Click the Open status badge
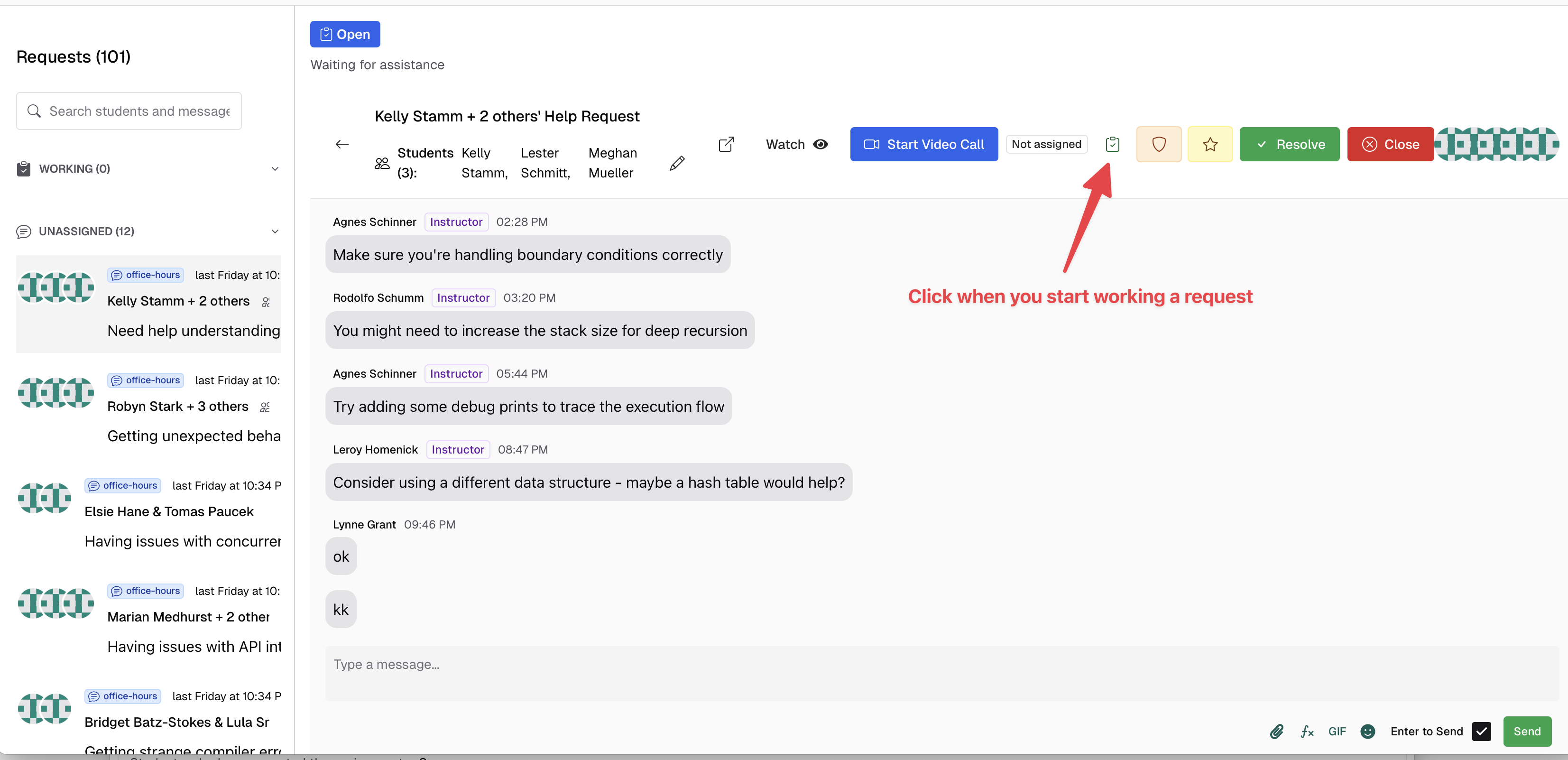This screenshot has height=760, width=1568. [344, 34]
